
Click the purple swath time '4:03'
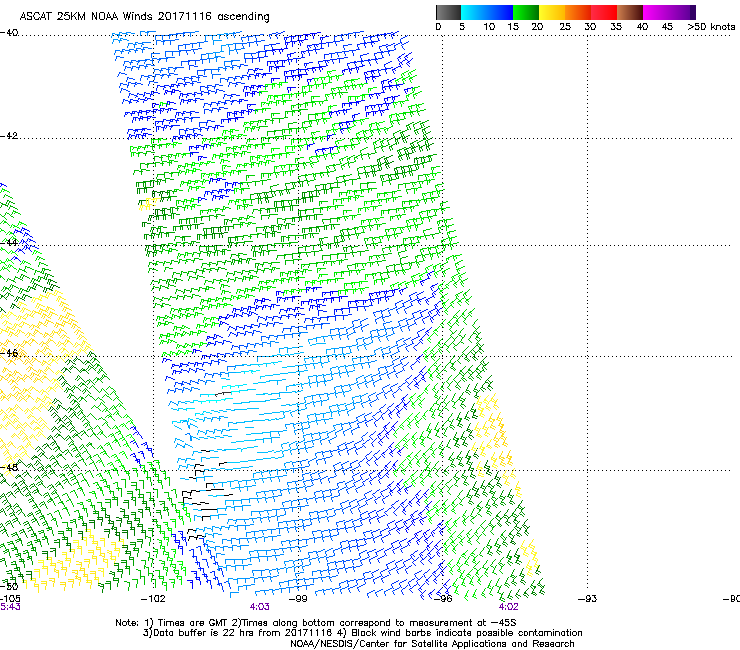(x=260, y=607)
